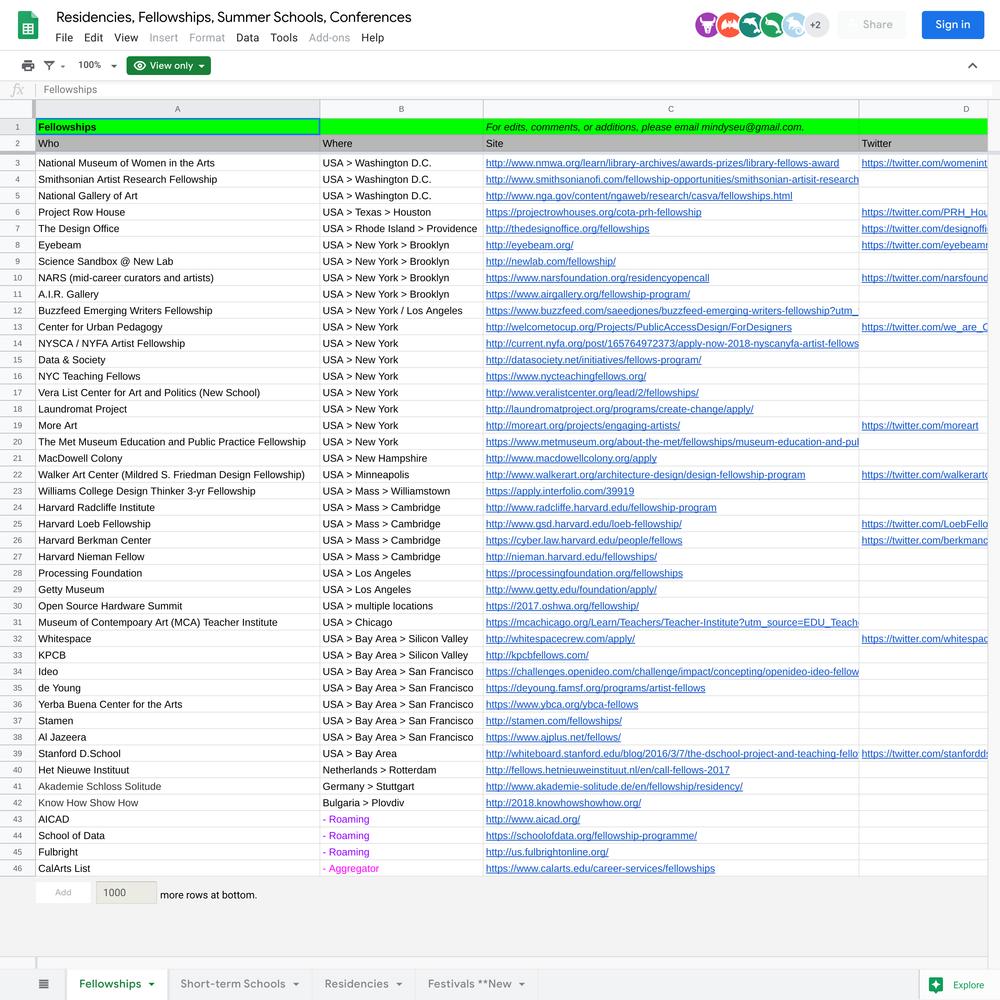This screenshot has height=1000, width=1000.
Task: Click the Explore star icon
Action: (936, 985)
